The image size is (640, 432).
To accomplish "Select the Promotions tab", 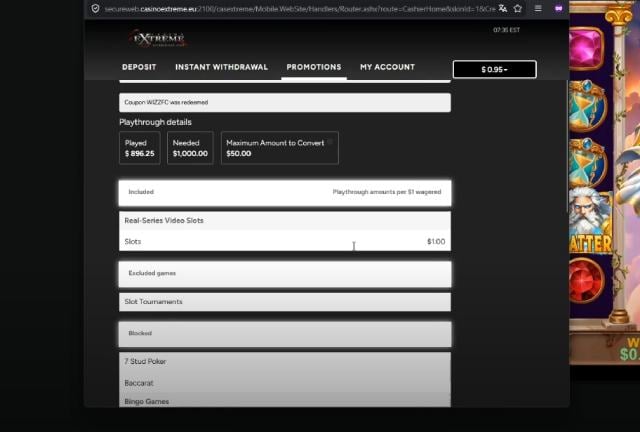I will (314, 67).
